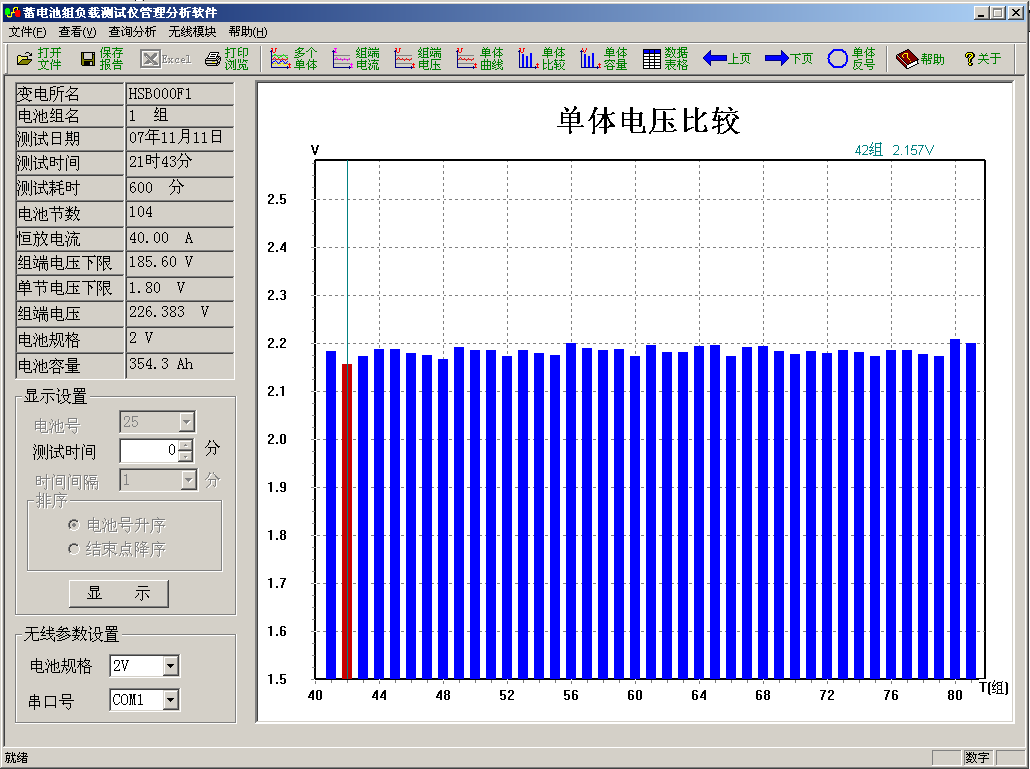1030x769 pixels.
Task: Show the 组端电流 (group current) chart
Action: coord(356,59)
